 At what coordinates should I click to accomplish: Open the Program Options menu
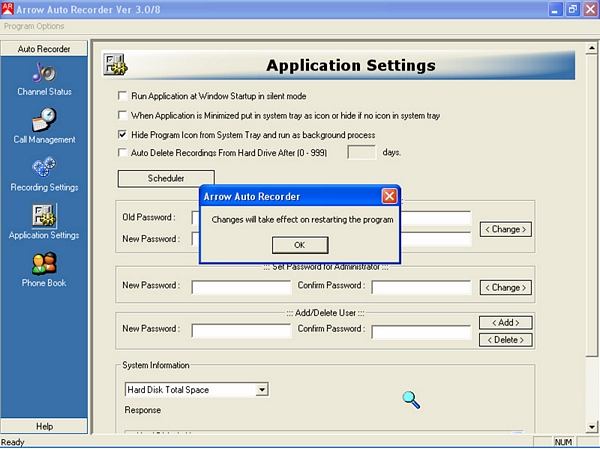click(34, 26)
